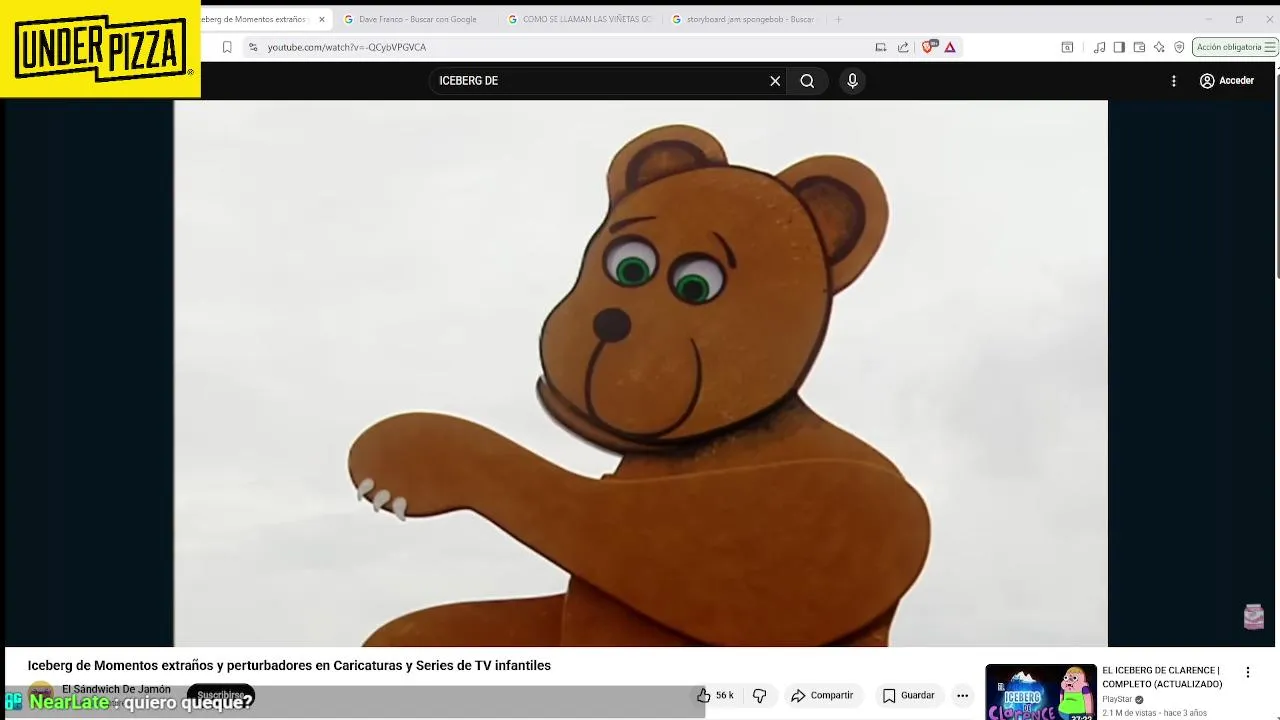Open the Brave Rewards triangle icon
The image size is (1280, 720).
pos(950,47)
